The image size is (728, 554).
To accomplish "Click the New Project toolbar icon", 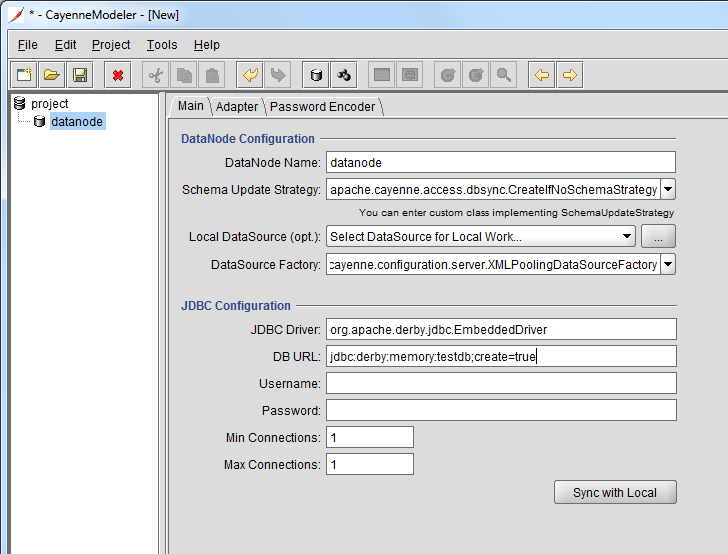I will coord(24,75).
